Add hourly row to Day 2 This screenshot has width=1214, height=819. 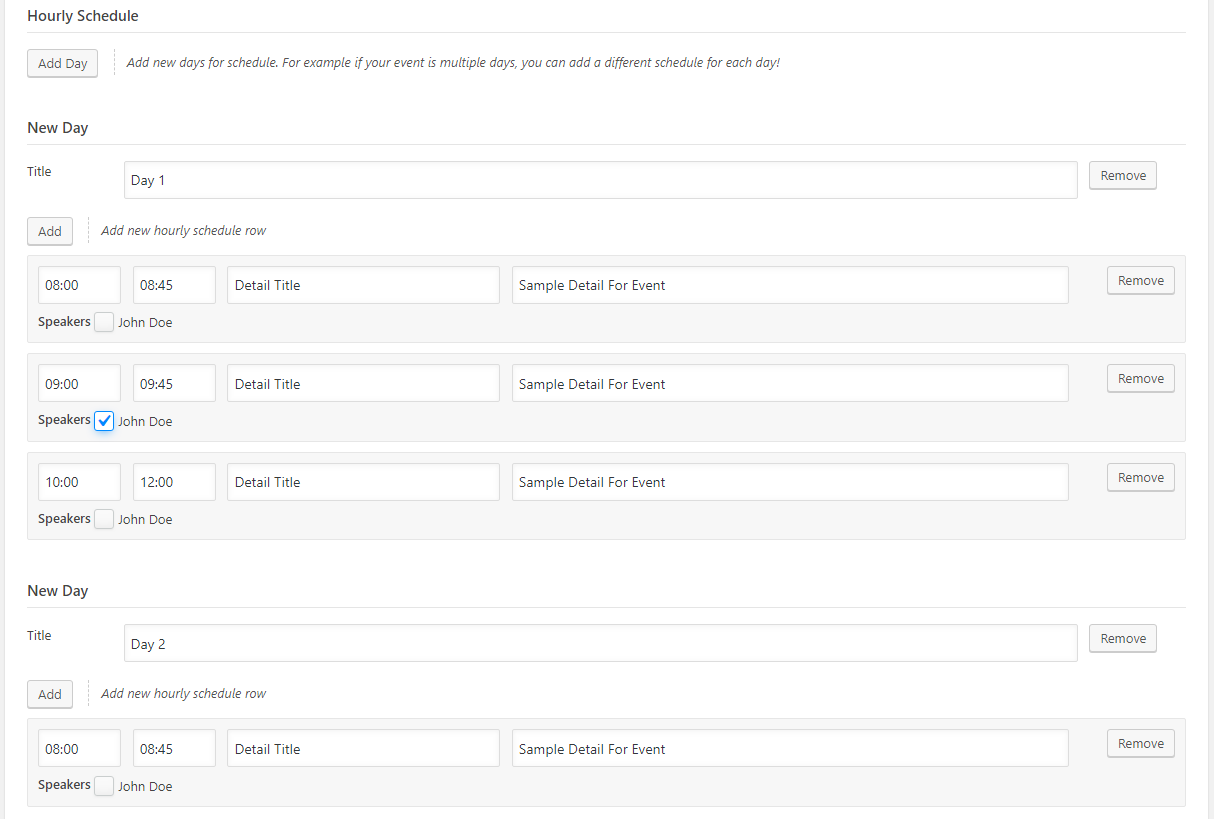[x=49, y=694]
